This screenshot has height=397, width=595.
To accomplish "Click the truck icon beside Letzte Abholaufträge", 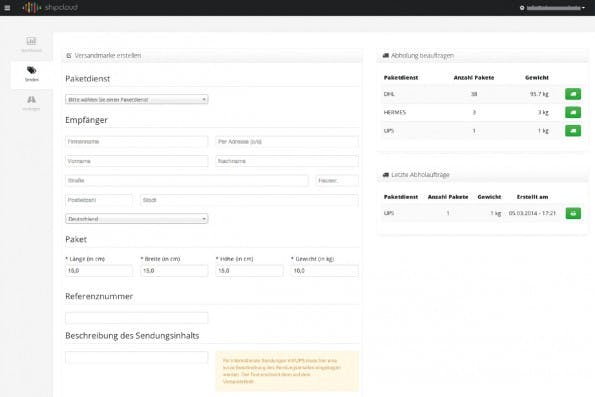I will (386, 175).
